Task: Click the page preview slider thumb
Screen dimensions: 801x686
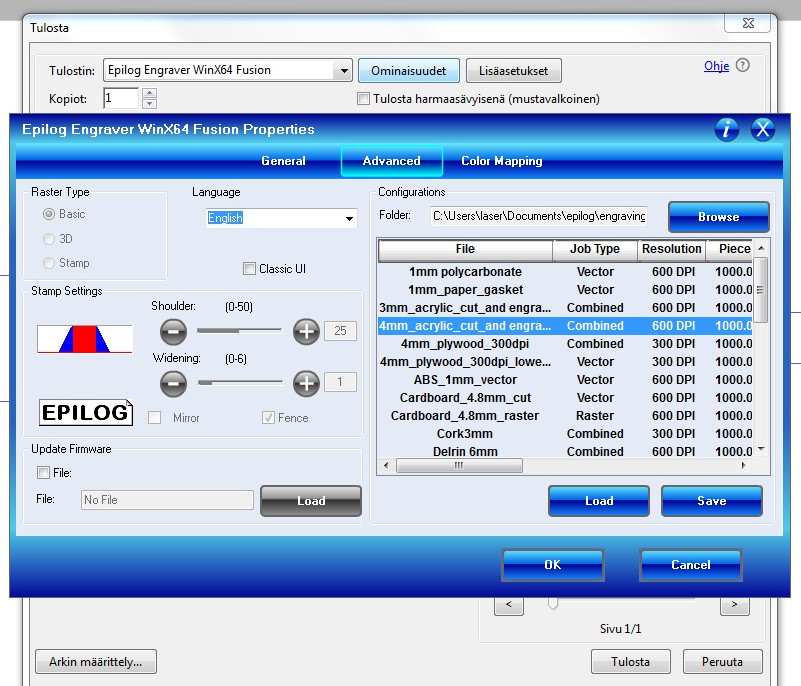Action: pos(553,603)
